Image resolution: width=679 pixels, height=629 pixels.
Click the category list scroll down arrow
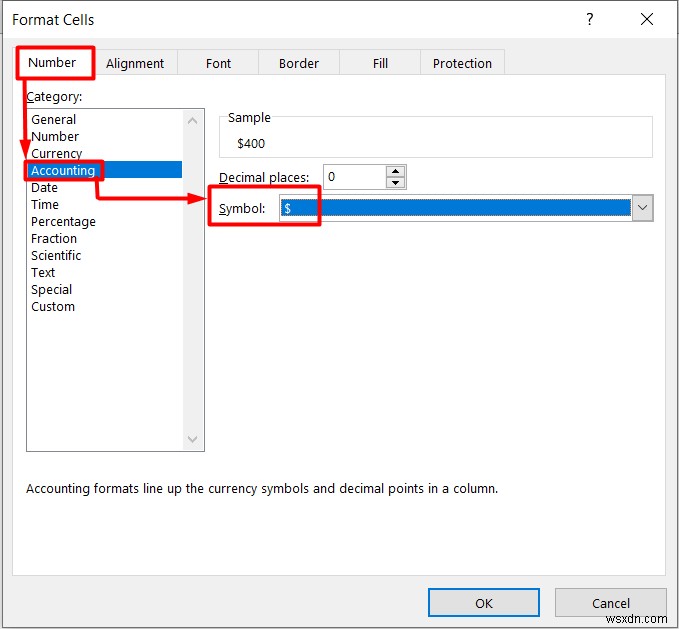coord(193,439)
